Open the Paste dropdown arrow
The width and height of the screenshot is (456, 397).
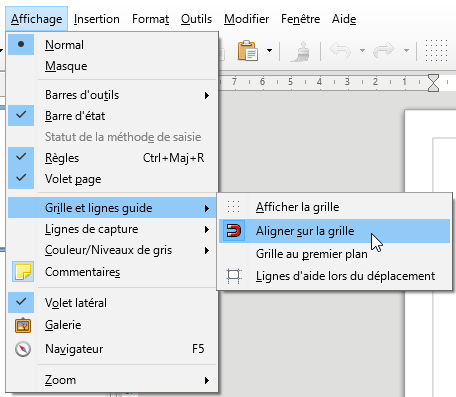(x=269, y=51)
